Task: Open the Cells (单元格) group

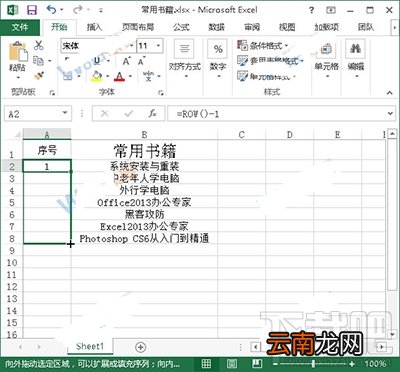Action: [327, 60]
